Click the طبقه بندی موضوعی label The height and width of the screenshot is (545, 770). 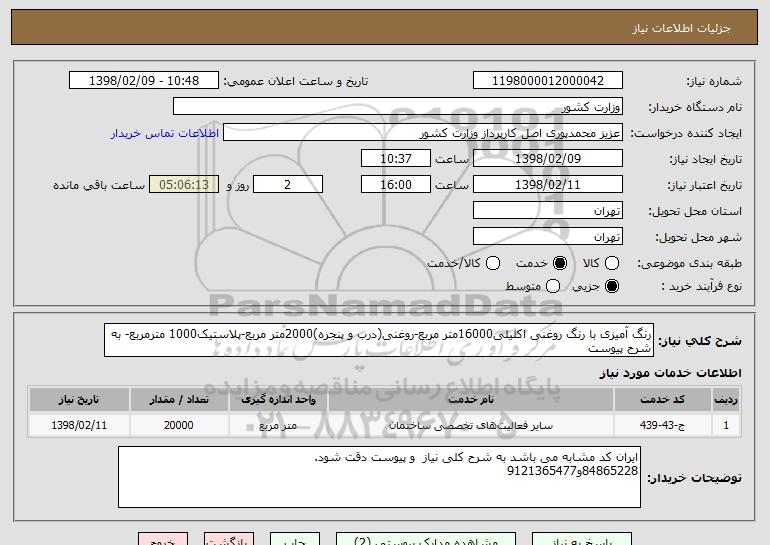689,264
